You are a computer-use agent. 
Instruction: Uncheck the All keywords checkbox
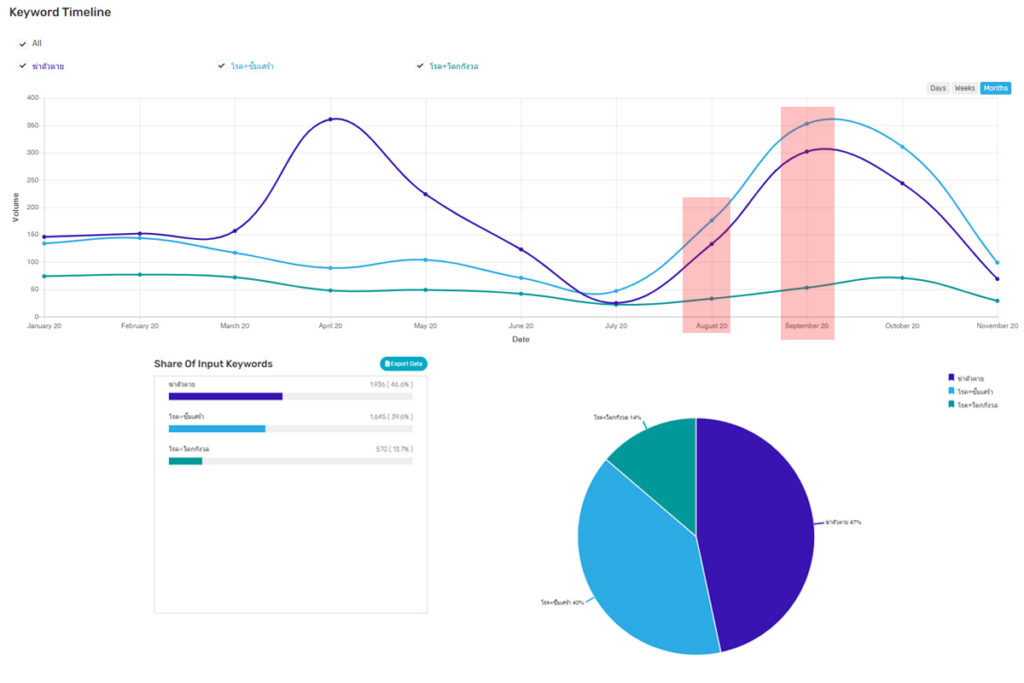23,44
